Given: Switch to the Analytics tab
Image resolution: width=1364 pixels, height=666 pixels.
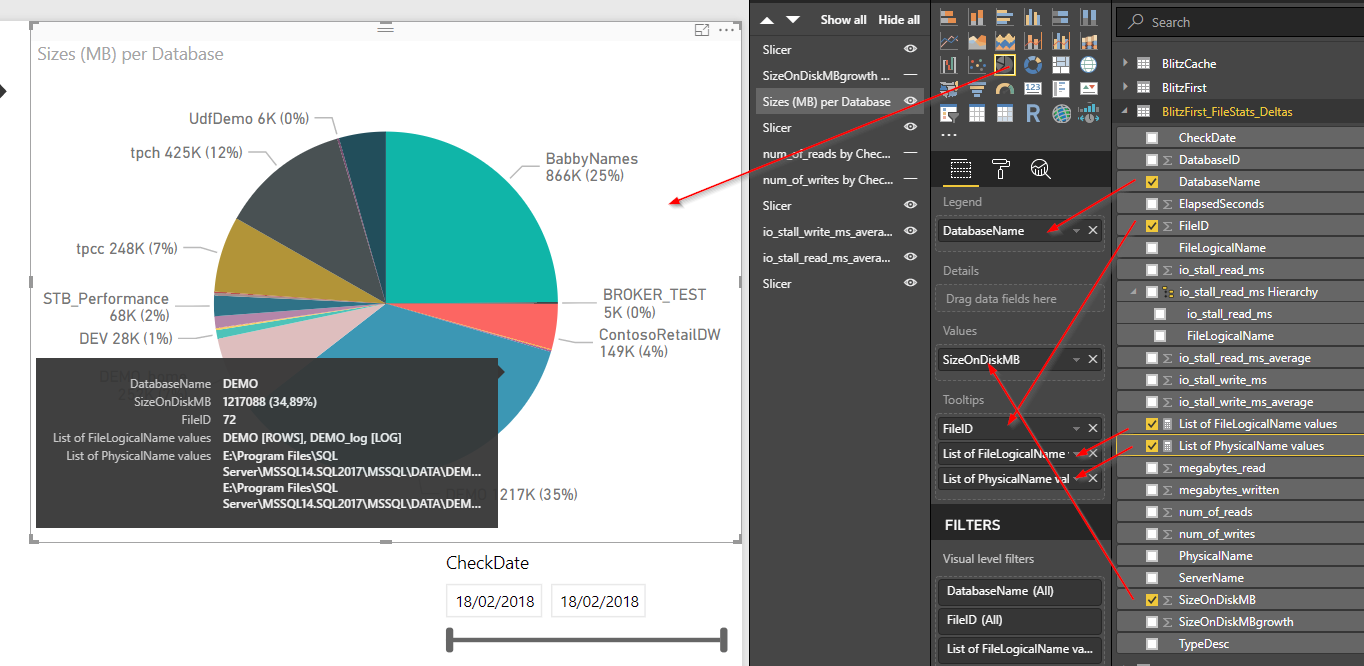Looking at the screenshot, I should tap(1041, 168).
